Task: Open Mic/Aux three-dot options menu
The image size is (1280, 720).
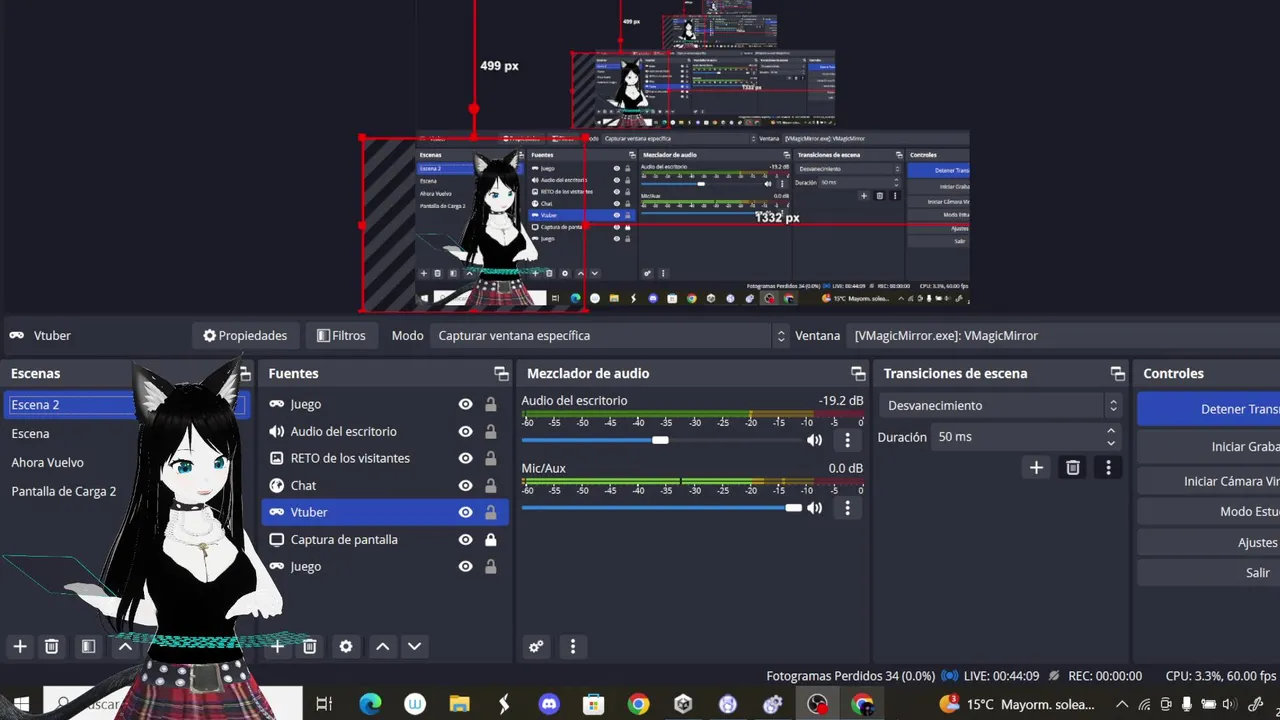Action: coord(847,508)
